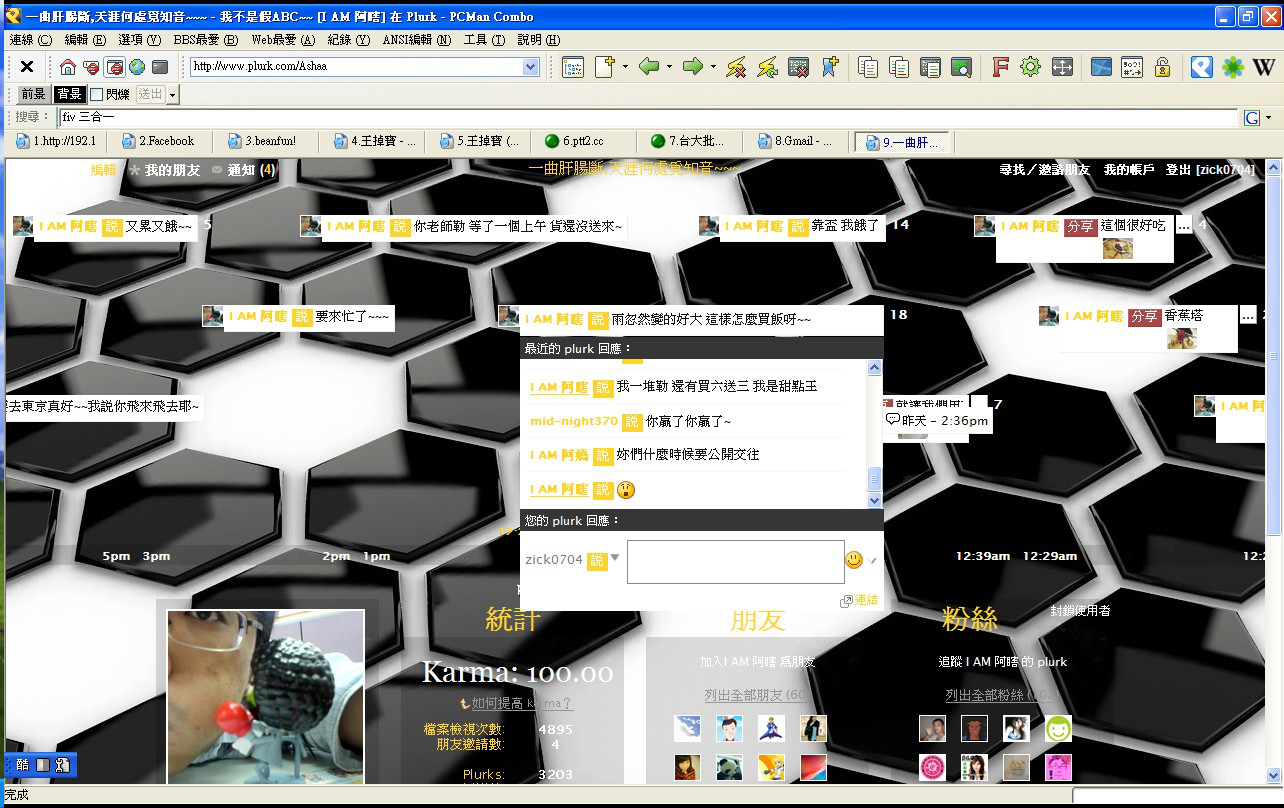Click the Wikipedia W icon
Screen dimensions: 1284x808
point(1264,67)
